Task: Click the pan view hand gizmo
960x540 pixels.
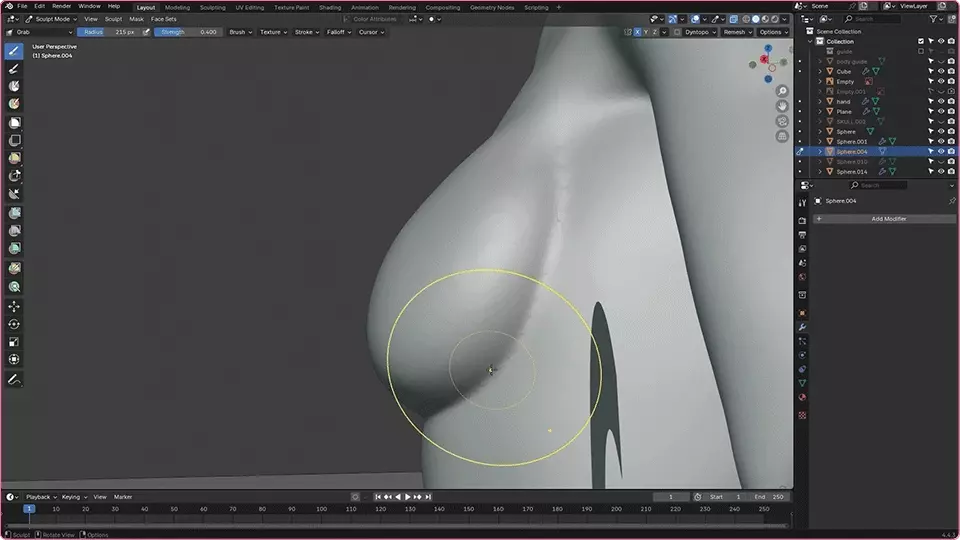Action: (782, 106)
